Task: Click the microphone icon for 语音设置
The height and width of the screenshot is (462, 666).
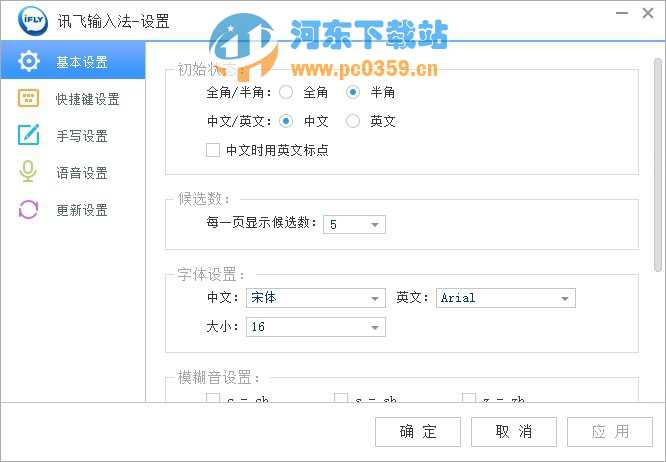Action: point(28,172)
